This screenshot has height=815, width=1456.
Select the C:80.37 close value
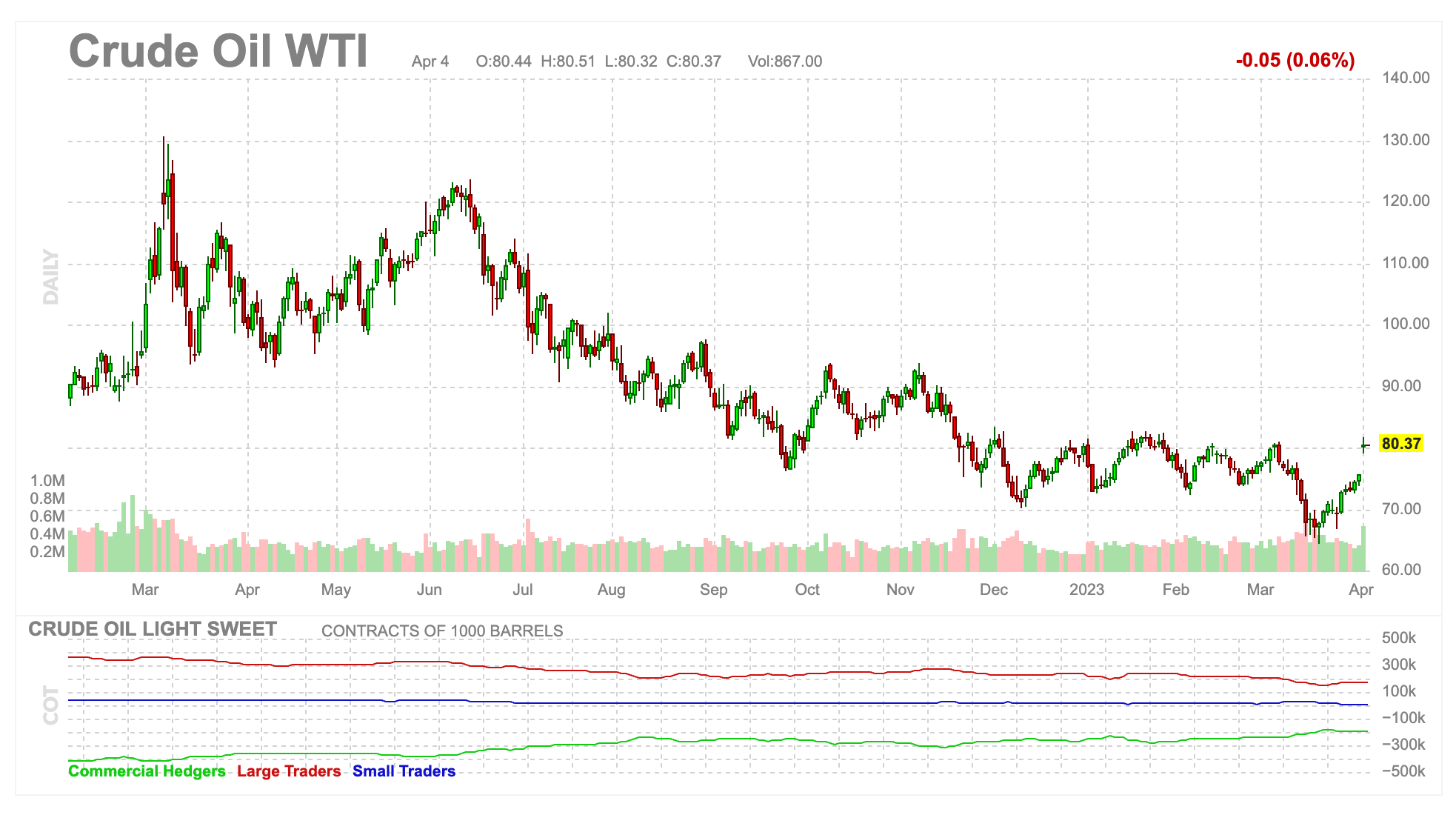694,61
